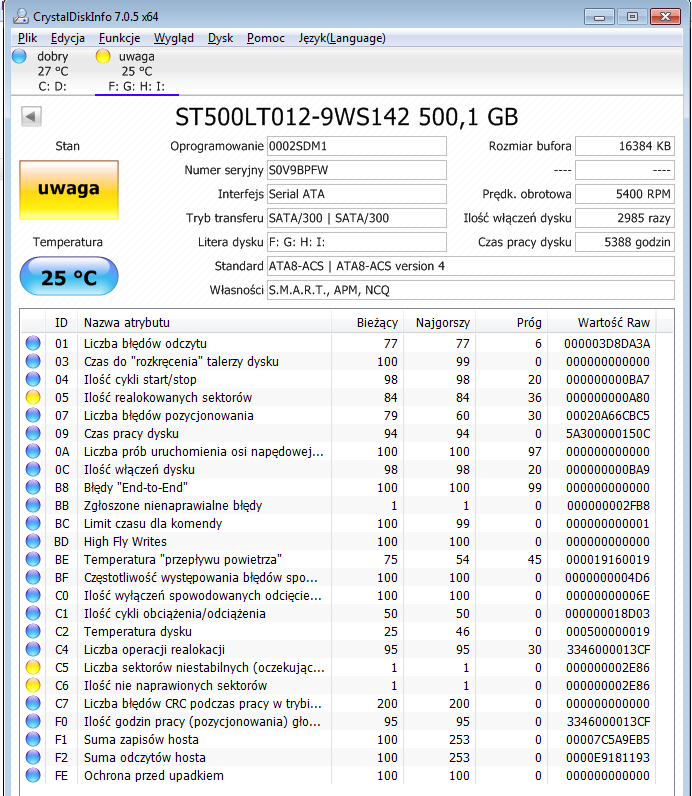Image resolution: width=692 pixels, height=796 pixels.
Task: Click status icon of attribute C1 row
Action: point(33,614)
